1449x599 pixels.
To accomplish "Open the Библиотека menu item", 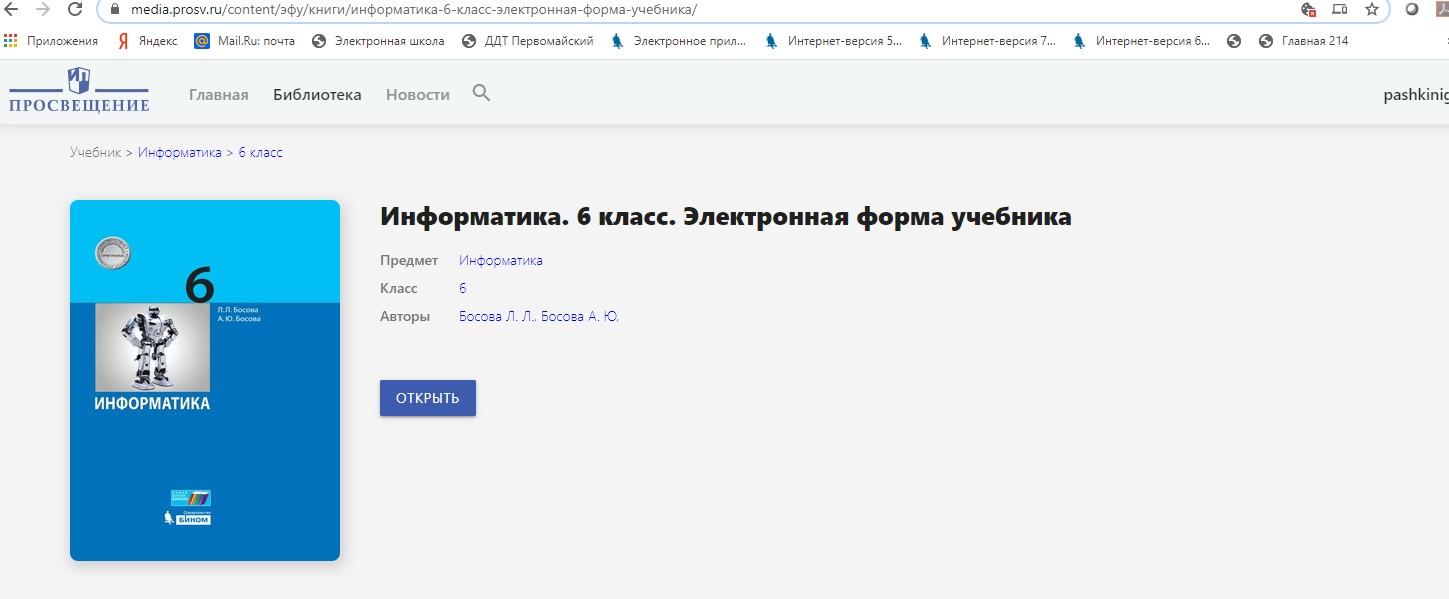I will tap(317, 94).
